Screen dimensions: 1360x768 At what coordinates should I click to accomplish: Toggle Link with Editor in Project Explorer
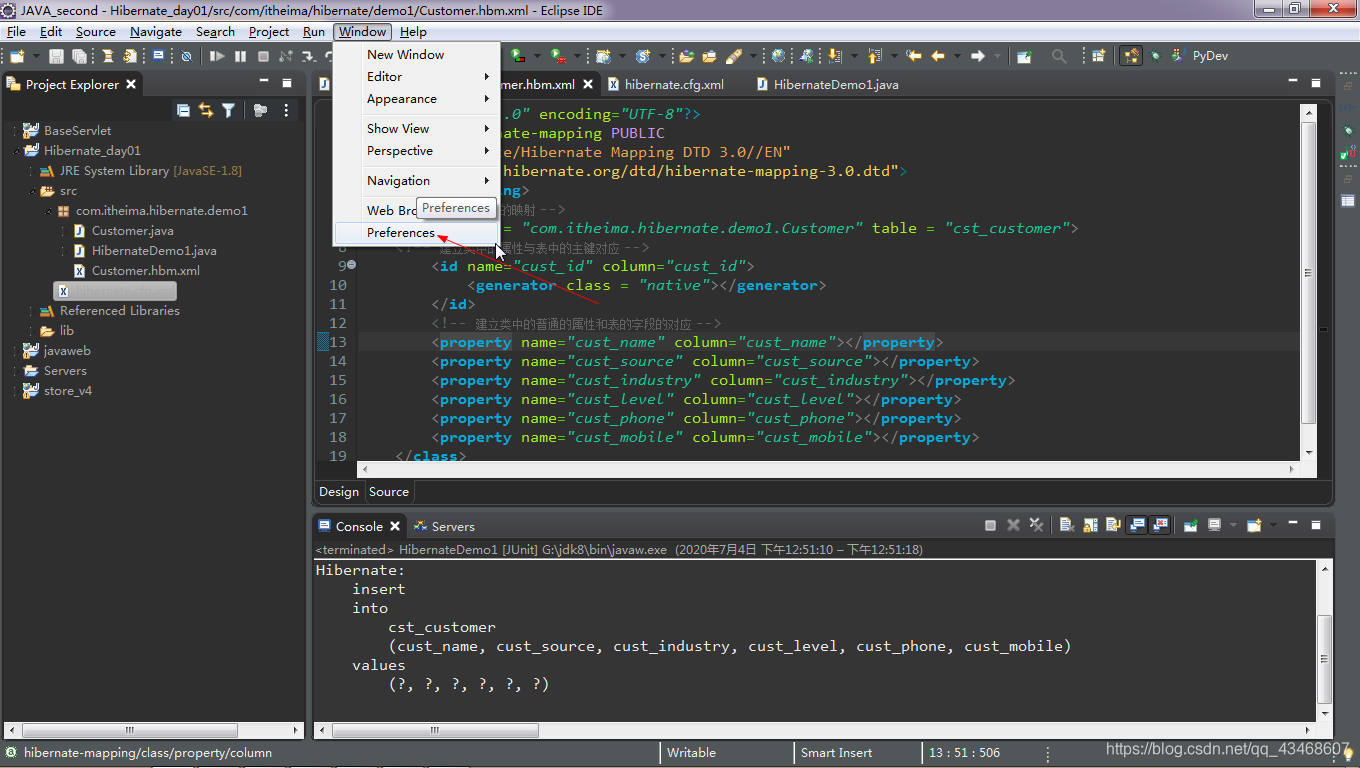click(x=206, y=110)
